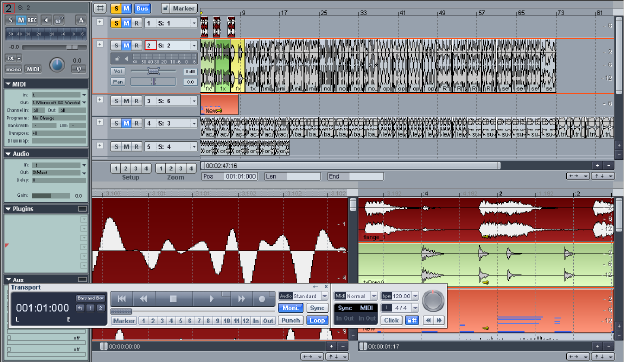
Task: Click the Vol button on track 2
Action: (x=118, y=71)
